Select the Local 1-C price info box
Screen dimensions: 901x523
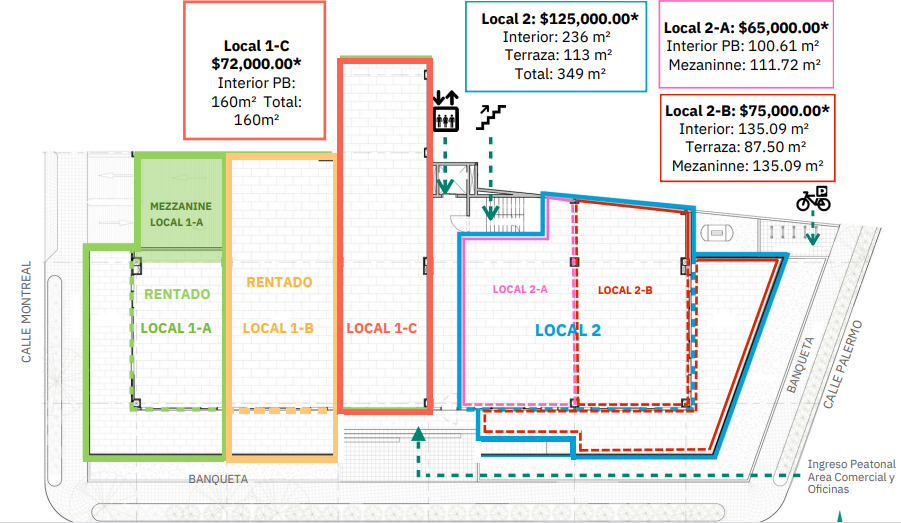click(x=255, y=70)
